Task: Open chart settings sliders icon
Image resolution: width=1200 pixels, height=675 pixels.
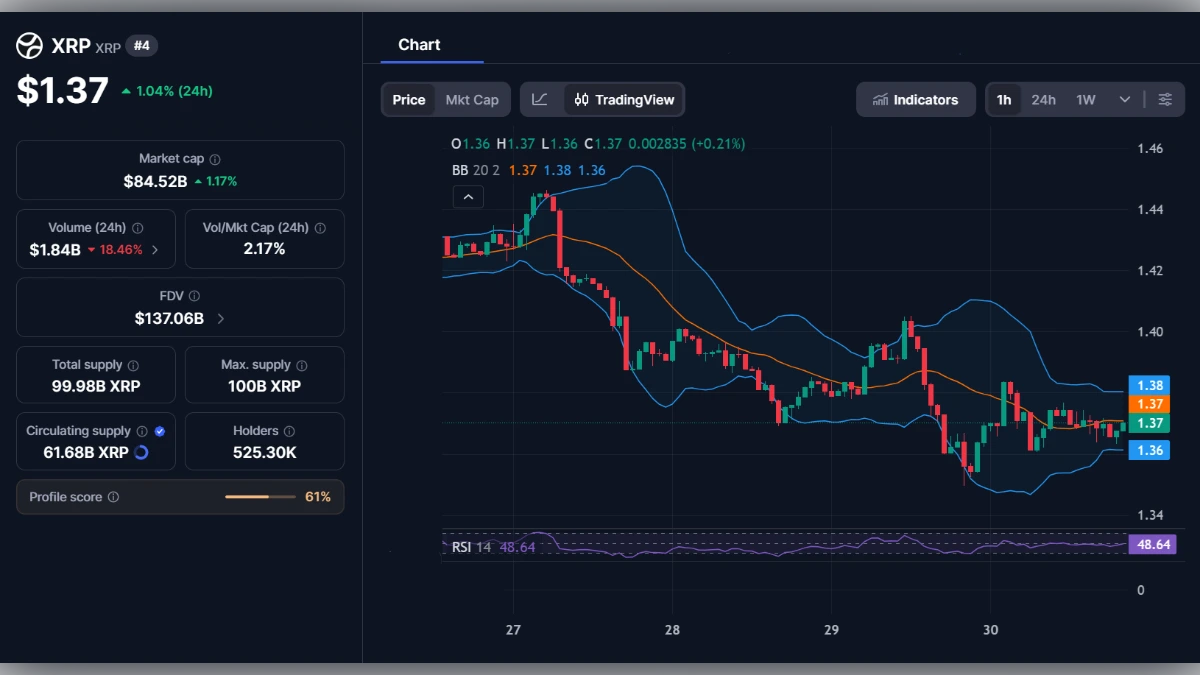Action: 1165,99
